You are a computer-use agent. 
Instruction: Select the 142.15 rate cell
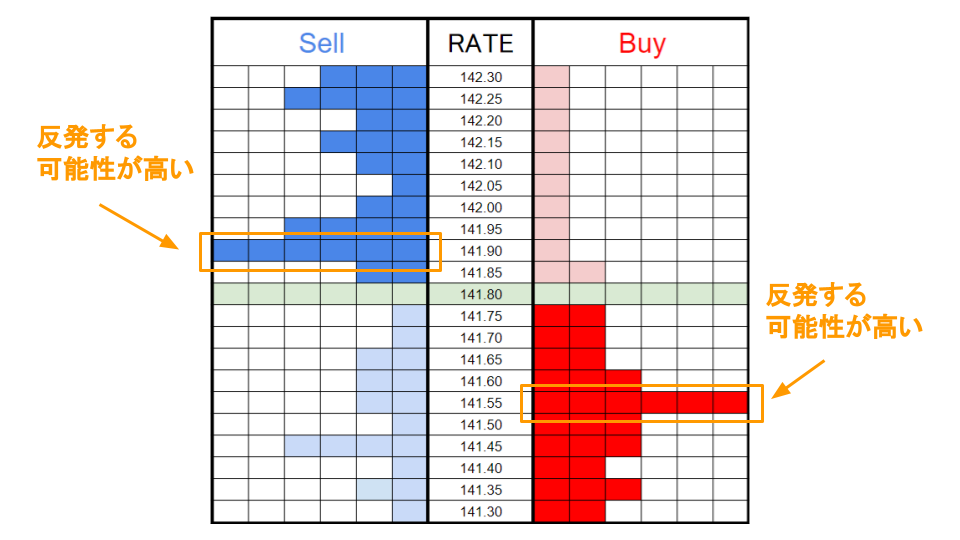pos(480,142)
